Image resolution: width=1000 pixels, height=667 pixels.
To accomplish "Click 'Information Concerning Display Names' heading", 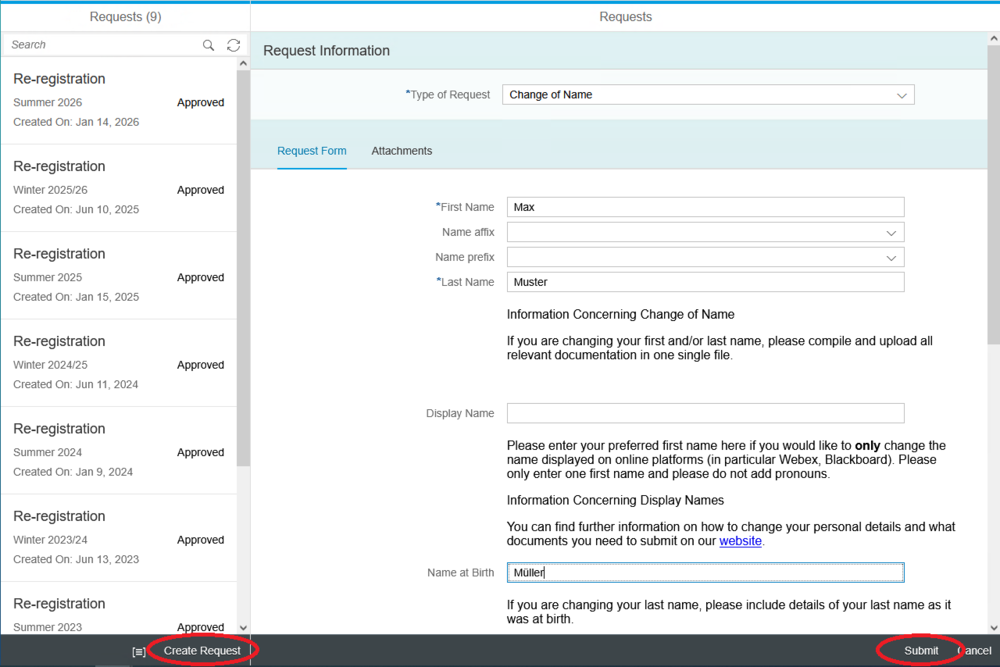I will click(x=615, y=501).
